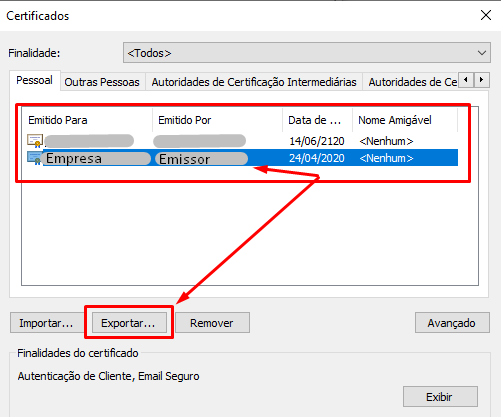Open Autoridades de Certificação Intermediárias tab
The image size is (501, 417).
coord(254,82)
